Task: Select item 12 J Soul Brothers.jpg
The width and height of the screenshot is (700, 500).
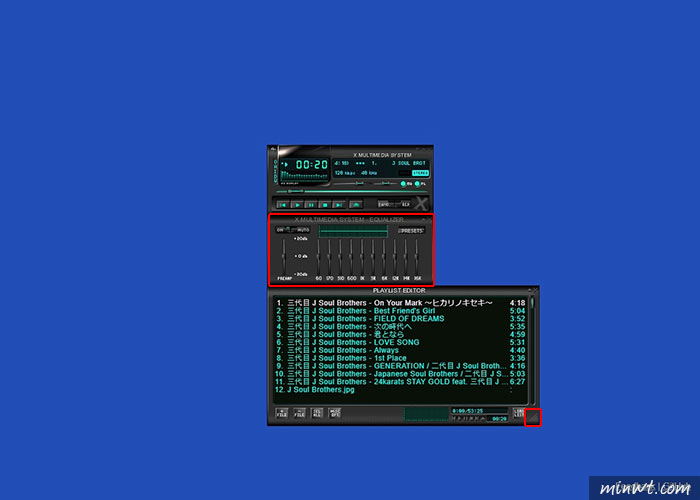Action: point(400,390)
